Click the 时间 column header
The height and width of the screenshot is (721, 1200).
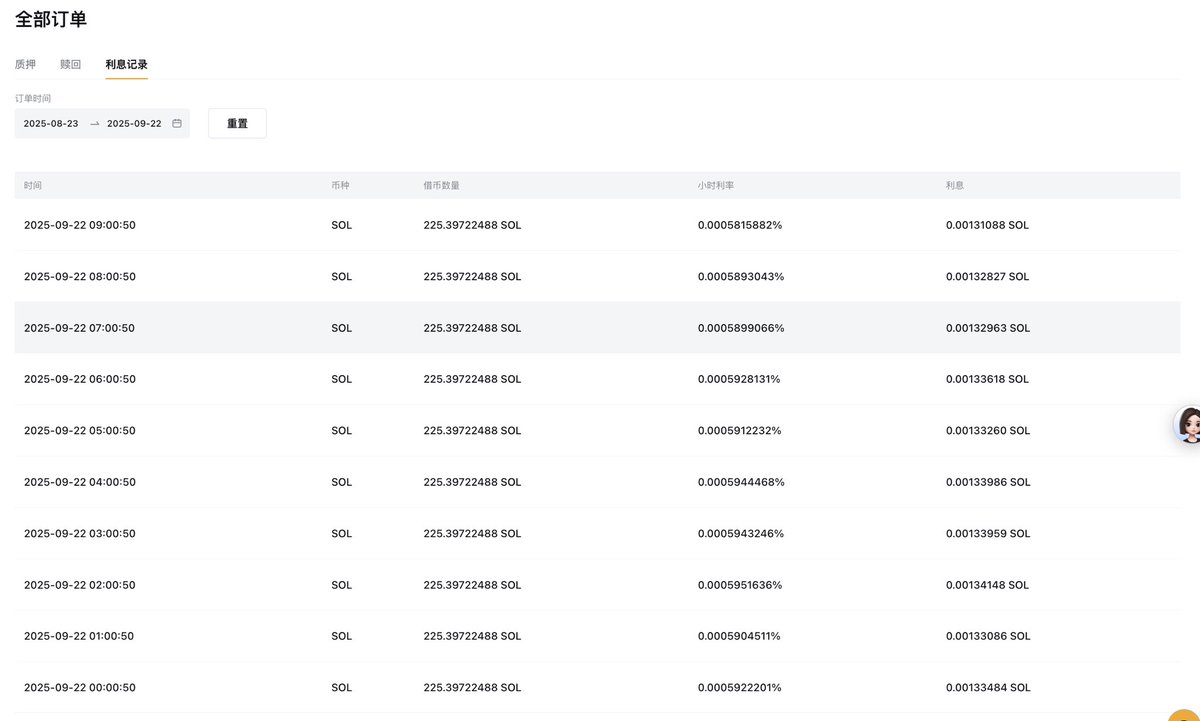(33, 186)
